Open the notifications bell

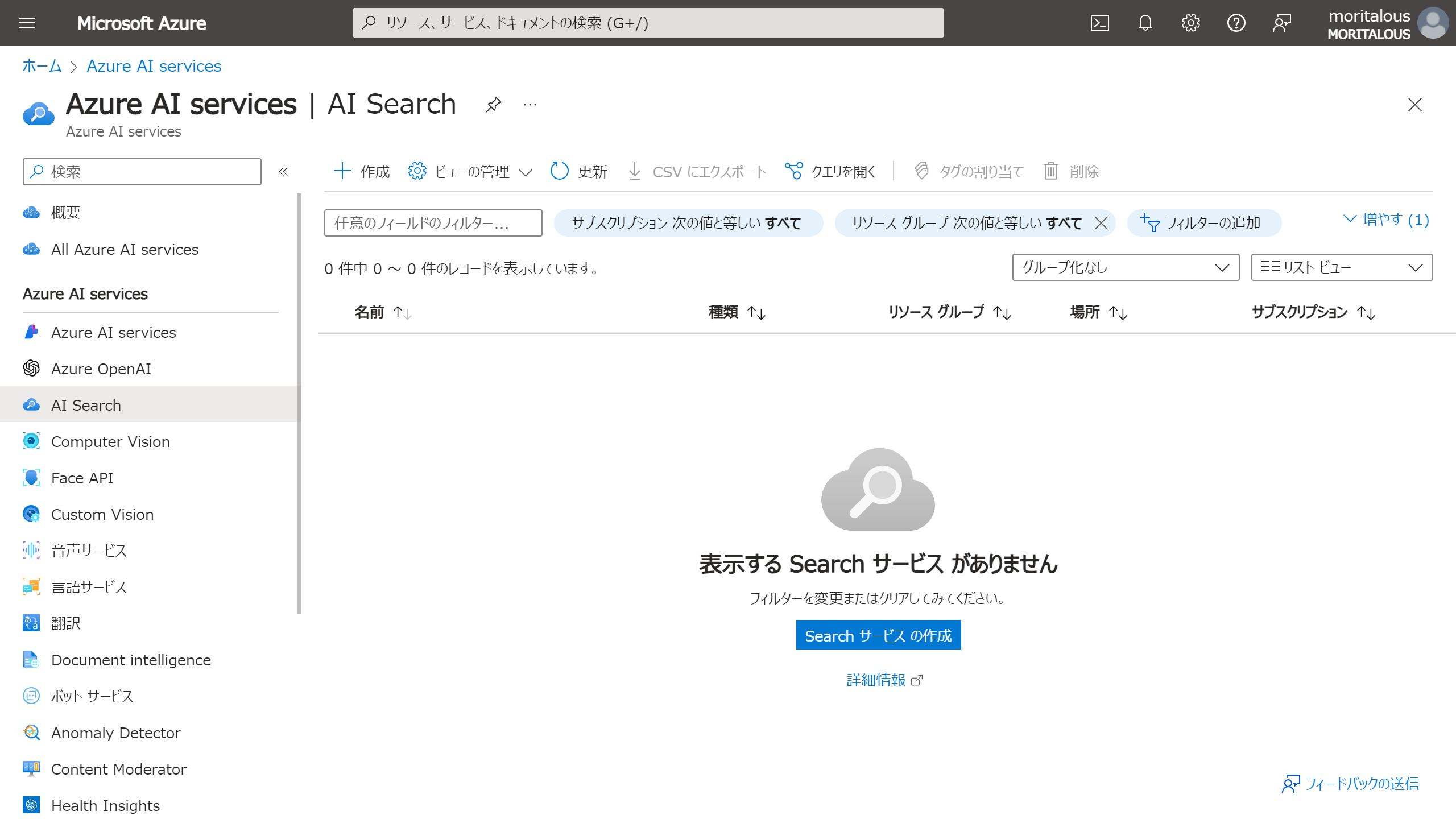(1145, 23)
